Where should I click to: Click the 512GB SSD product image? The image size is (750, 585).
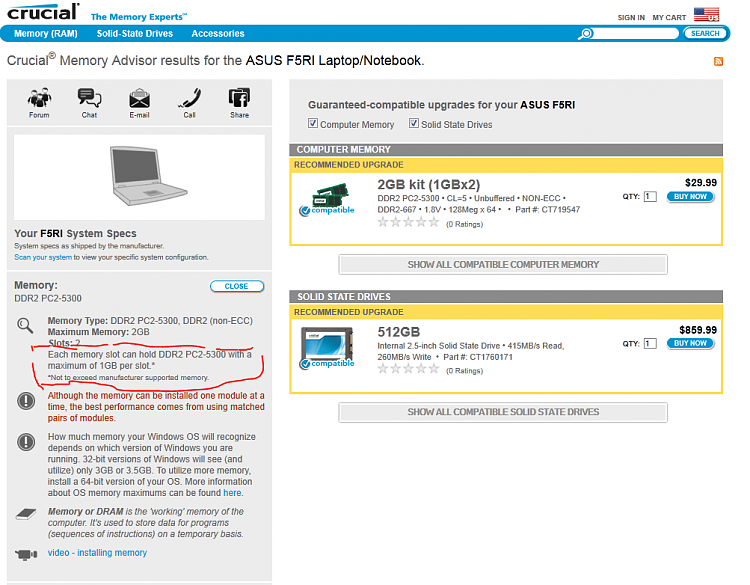click(327, 342)
